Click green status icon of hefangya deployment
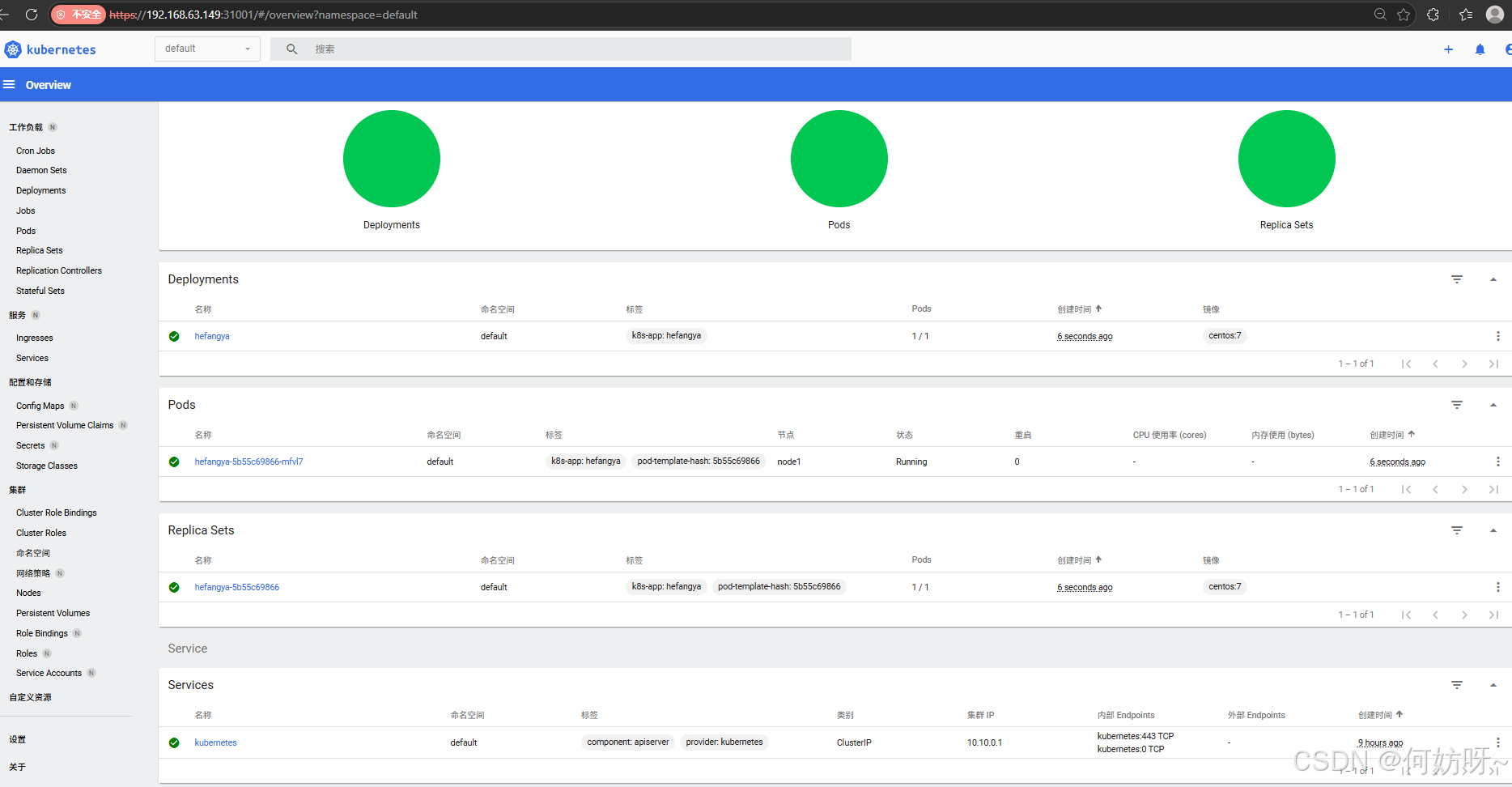The width and height of the screenshot is (1512, 787). [174, 336]
